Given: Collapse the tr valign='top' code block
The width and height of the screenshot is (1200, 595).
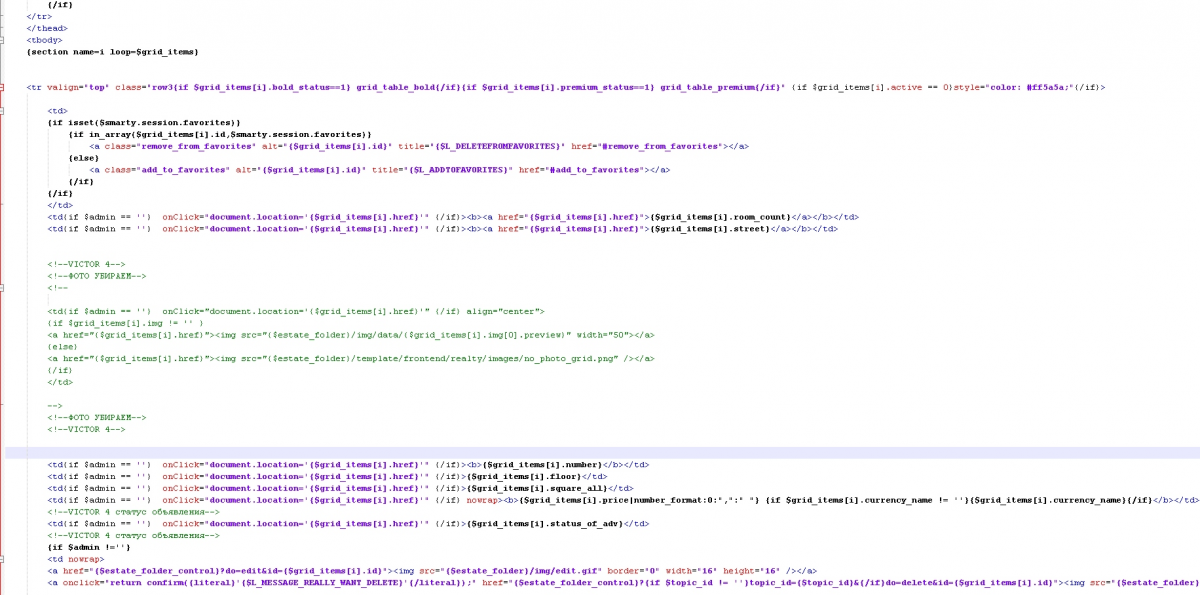Looking at the screenshot, I should 3,87.
